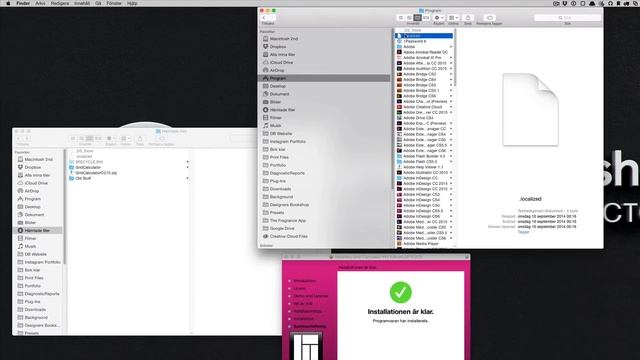Viewport: 640px width, 360px height.
Task: Click the Program column vertical scrollbar
Action: (455, 57)
